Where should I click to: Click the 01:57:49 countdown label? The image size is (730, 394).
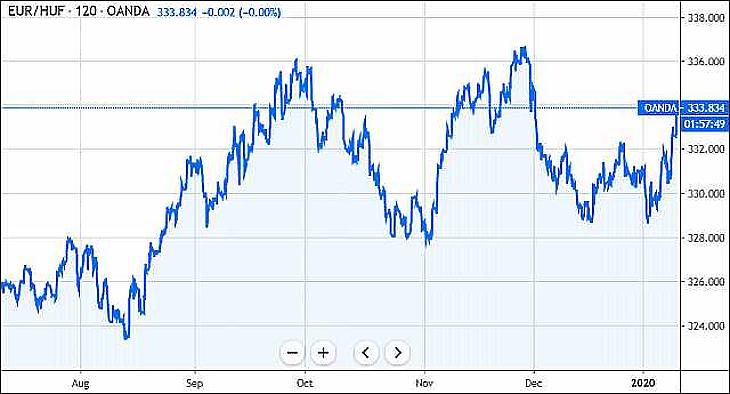[705, 124]
